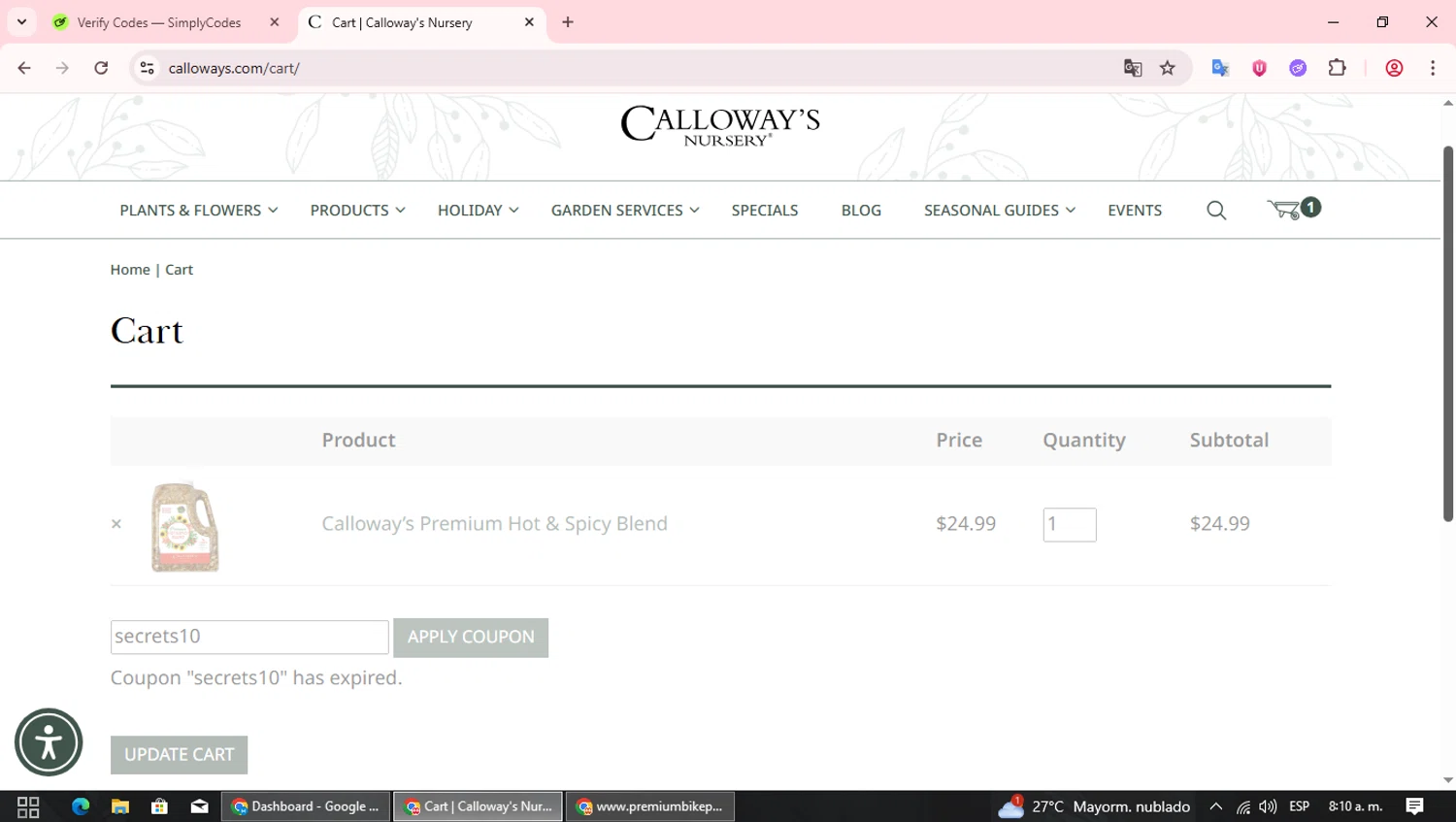Open the Extensions puzzle icon
The width and height of the screenshot is (1456, 822).
(1338, 68)
